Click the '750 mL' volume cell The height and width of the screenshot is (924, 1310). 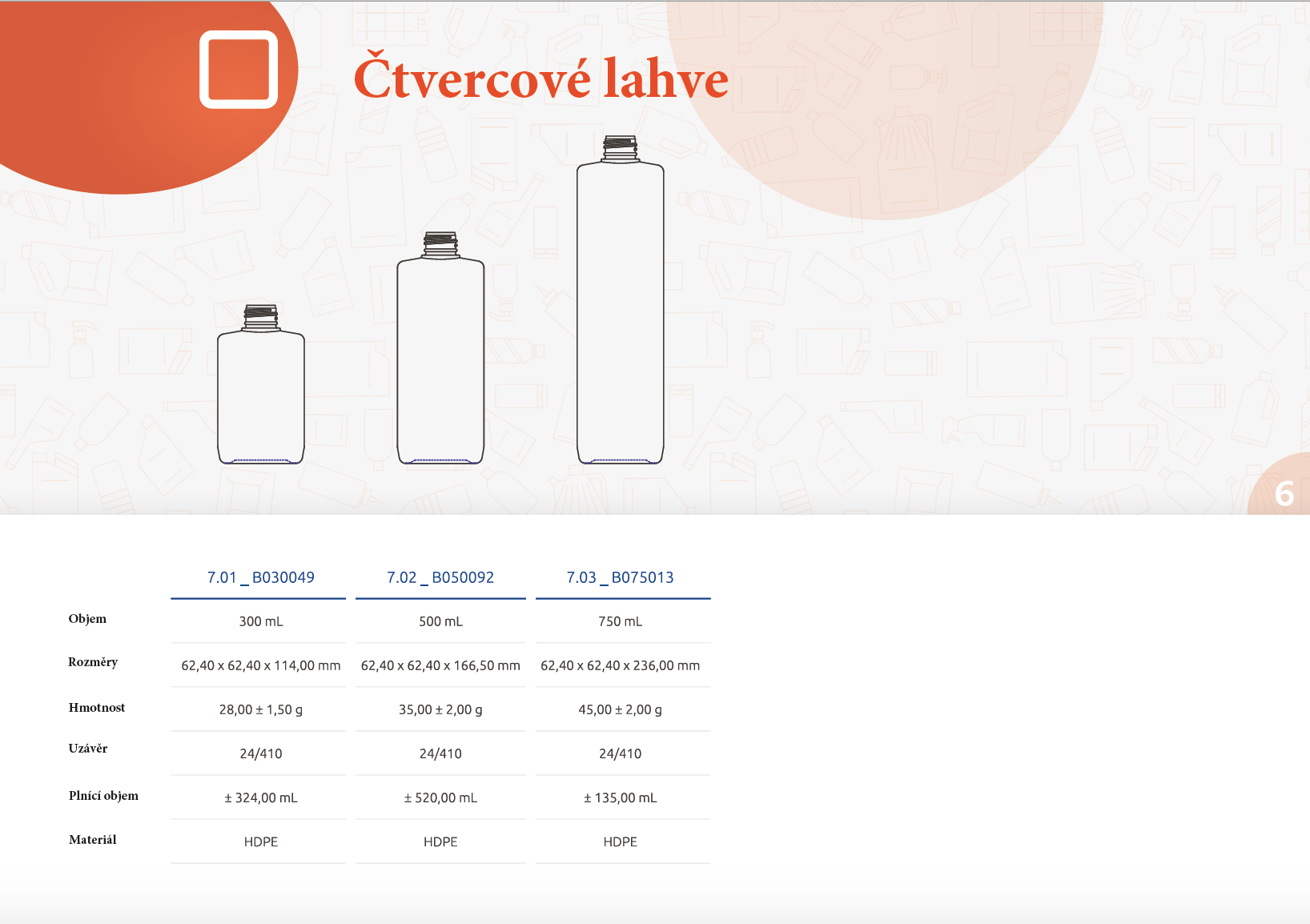tap(621, 621)
